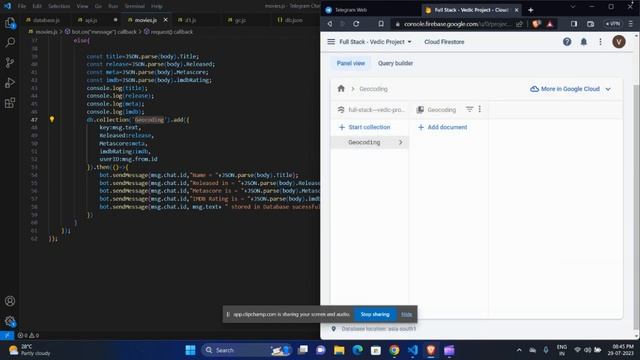Expand the Full Stack - Vedic Project dropdown
Image resolution: width=640 pixels, height=360 pixels.
pos(376,42)
